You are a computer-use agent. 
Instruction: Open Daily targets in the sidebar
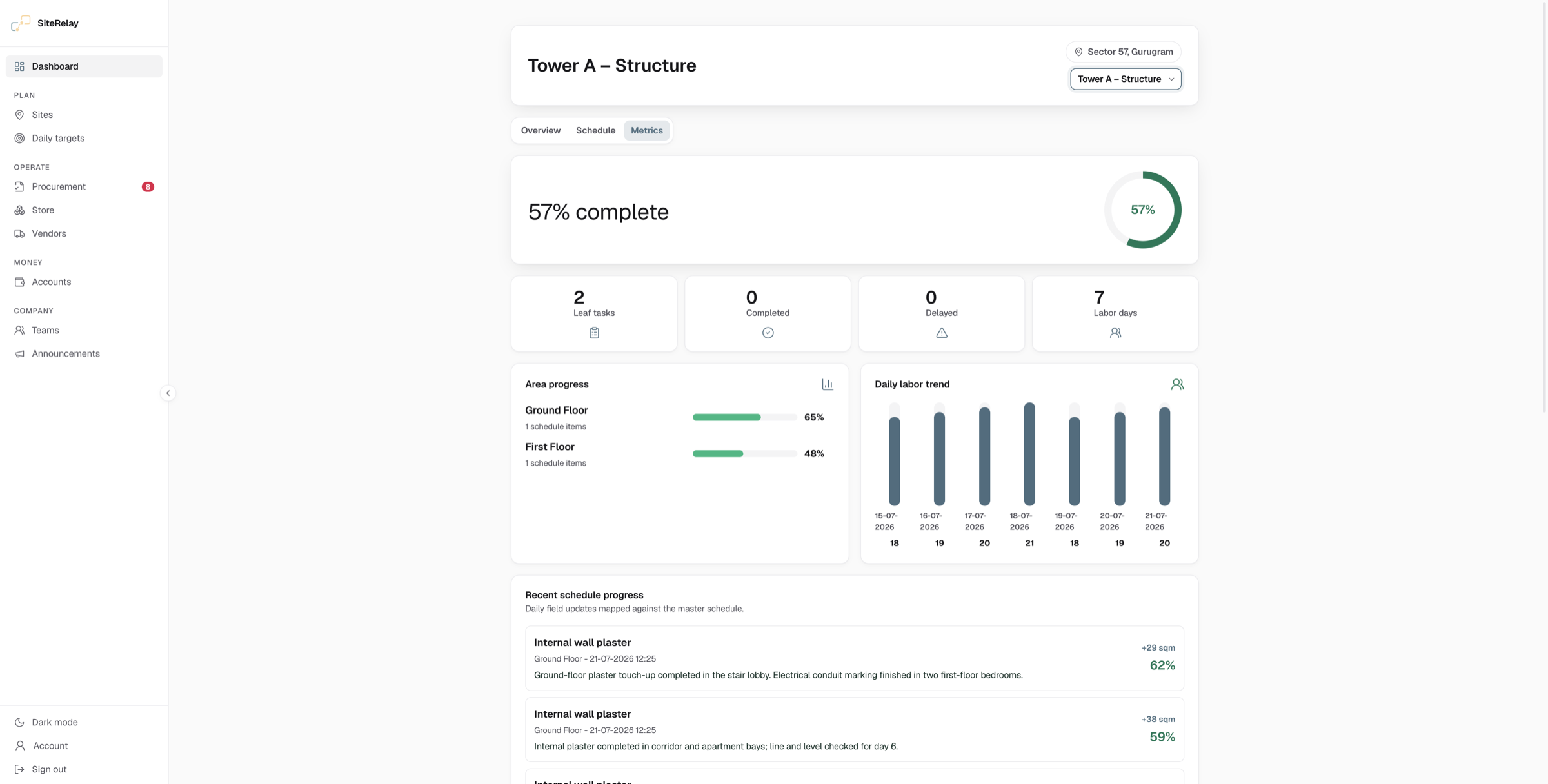pyautogui.click(x=84, y=138)
